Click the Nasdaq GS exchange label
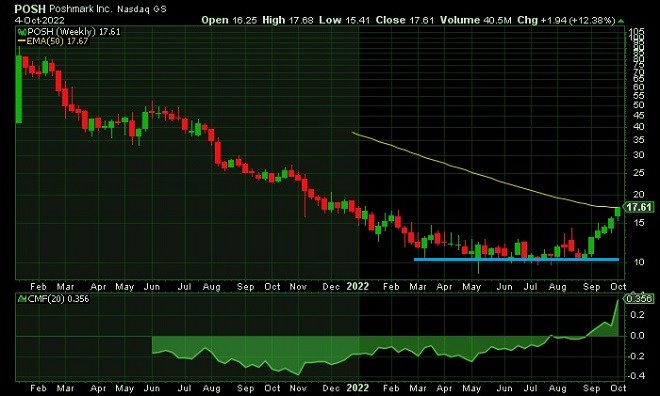This screenshot has width=660, height=396. (142, 9)
